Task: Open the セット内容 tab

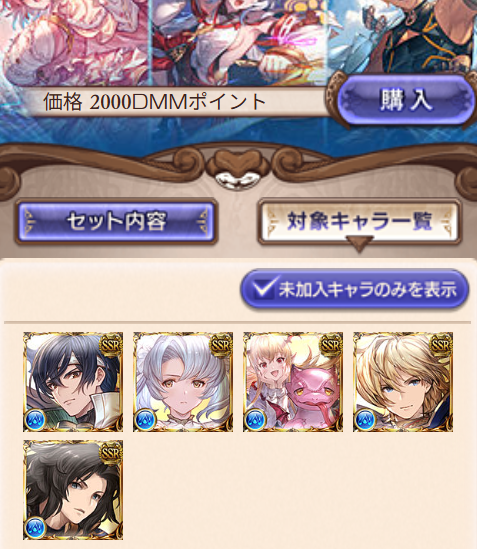Action: pyautogui.click(x=116, y=221)
